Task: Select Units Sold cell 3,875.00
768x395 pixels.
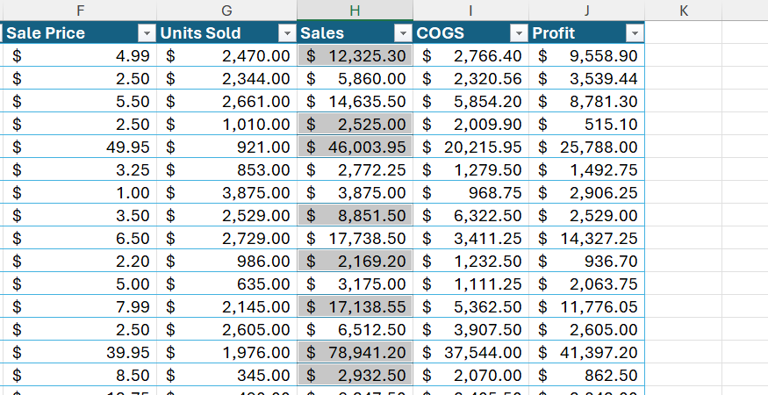Action: tap(227, 192)
